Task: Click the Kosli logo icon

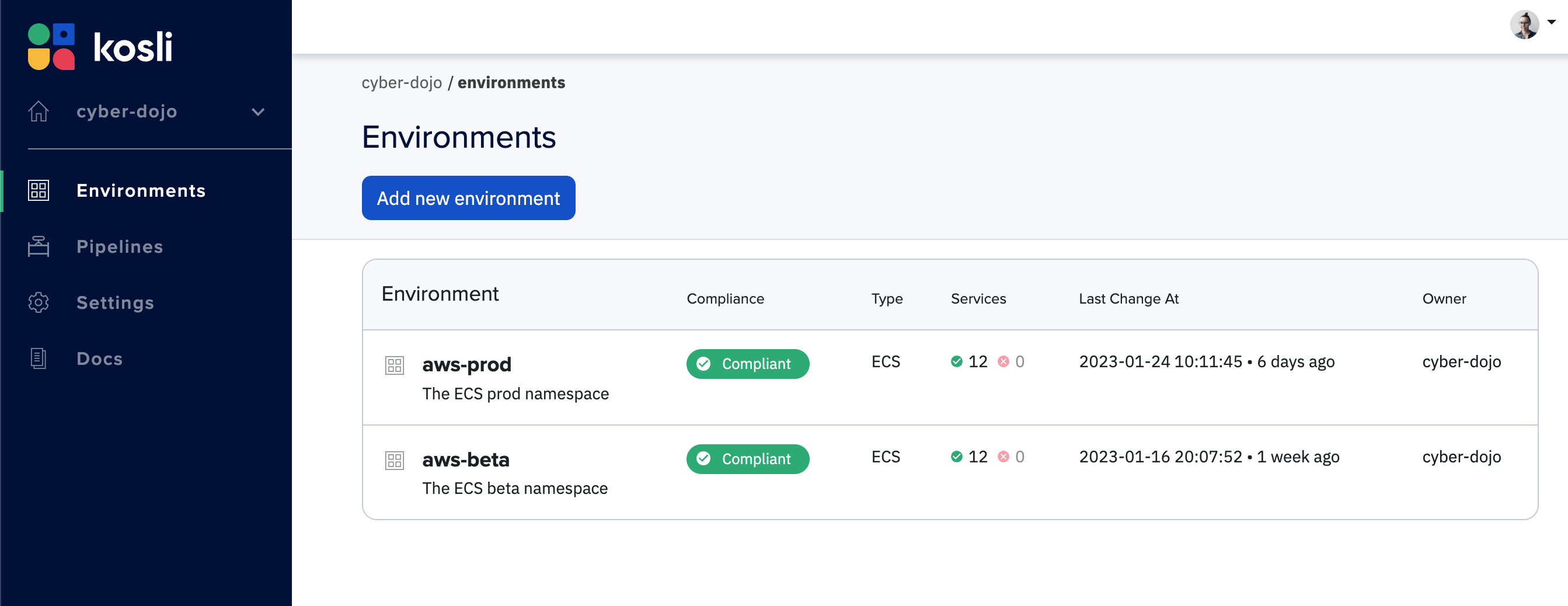Action: pyautogui.click(x=51, y=47)
